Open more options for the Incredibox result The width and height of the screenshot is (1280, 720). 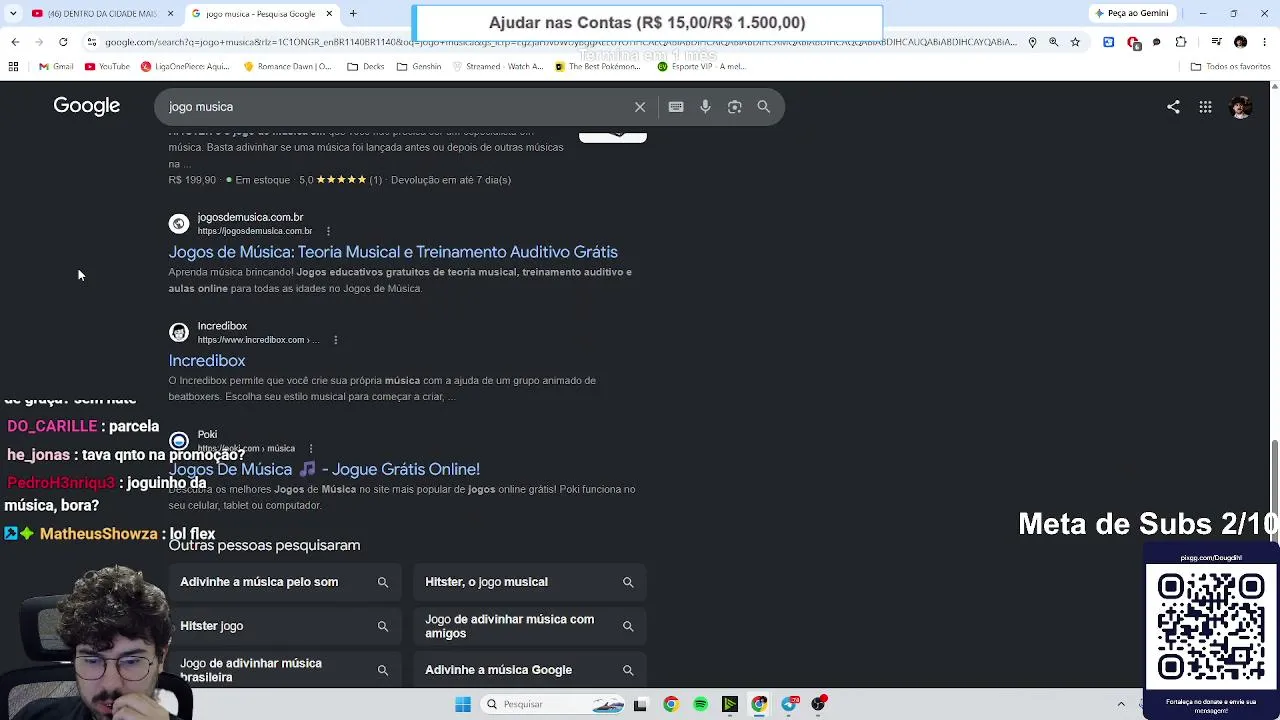[335, 340]
